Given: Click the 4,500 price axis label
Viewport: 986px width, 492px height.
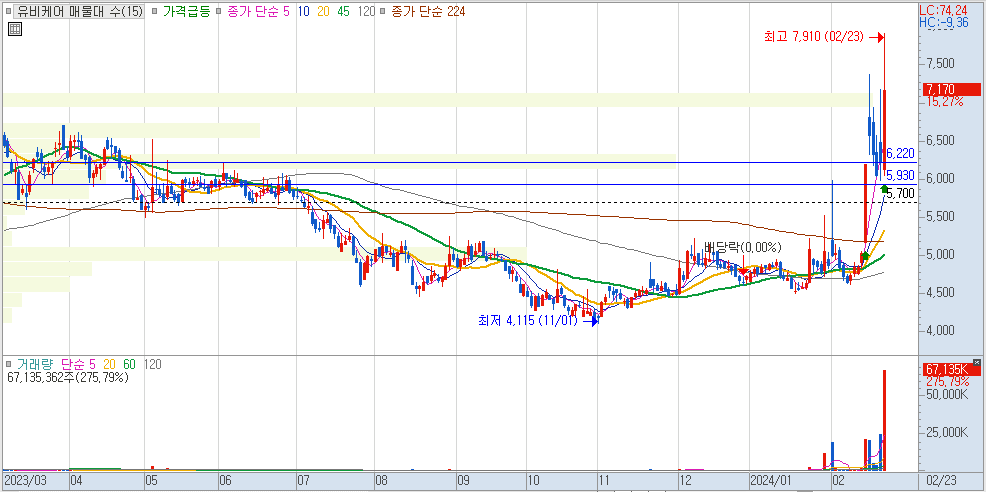Looking at the screenshot, I should [x=940, y=293].
